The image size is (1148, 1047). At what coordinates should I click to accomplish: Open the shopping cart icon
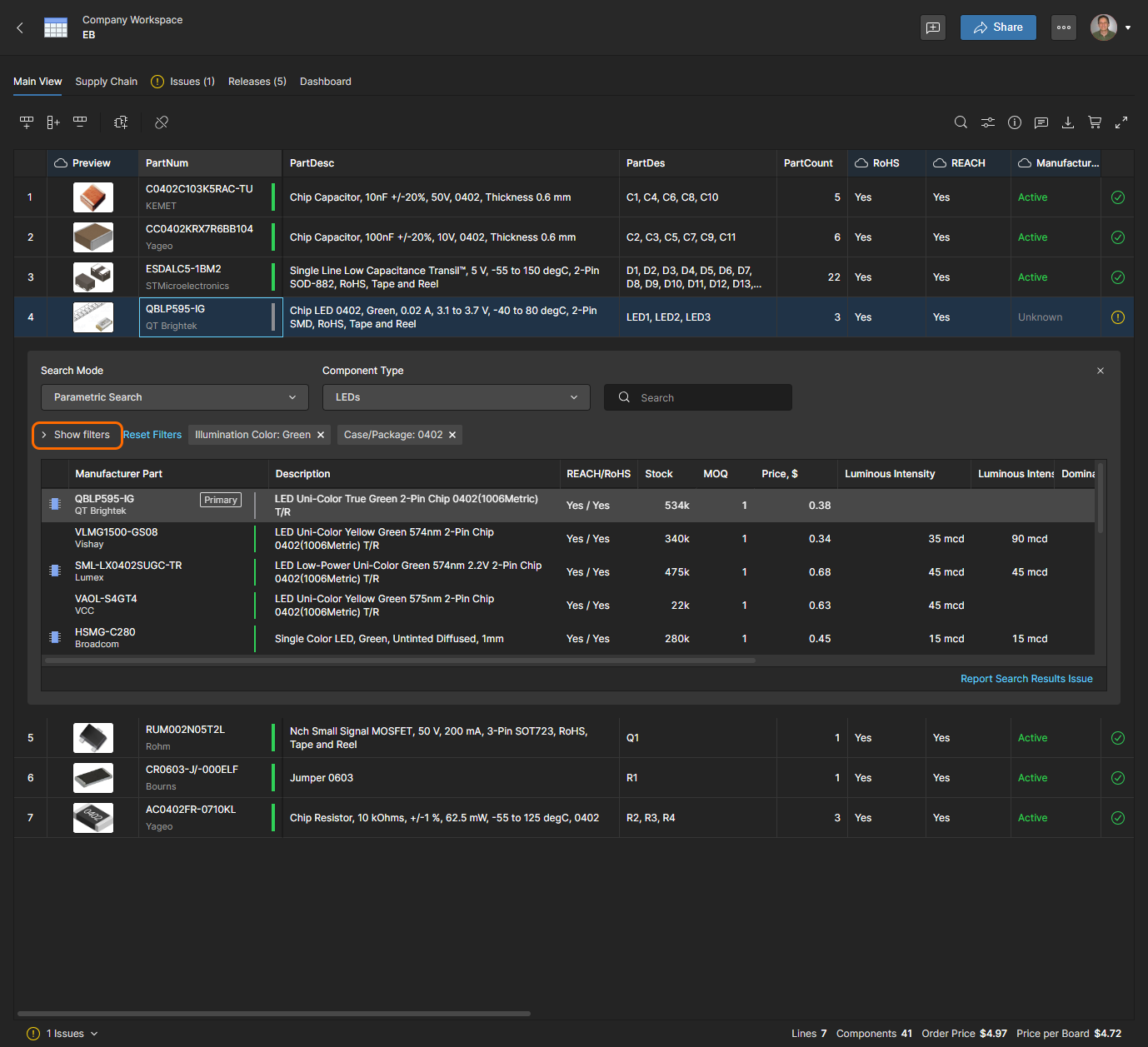[x=1095, y=122]
